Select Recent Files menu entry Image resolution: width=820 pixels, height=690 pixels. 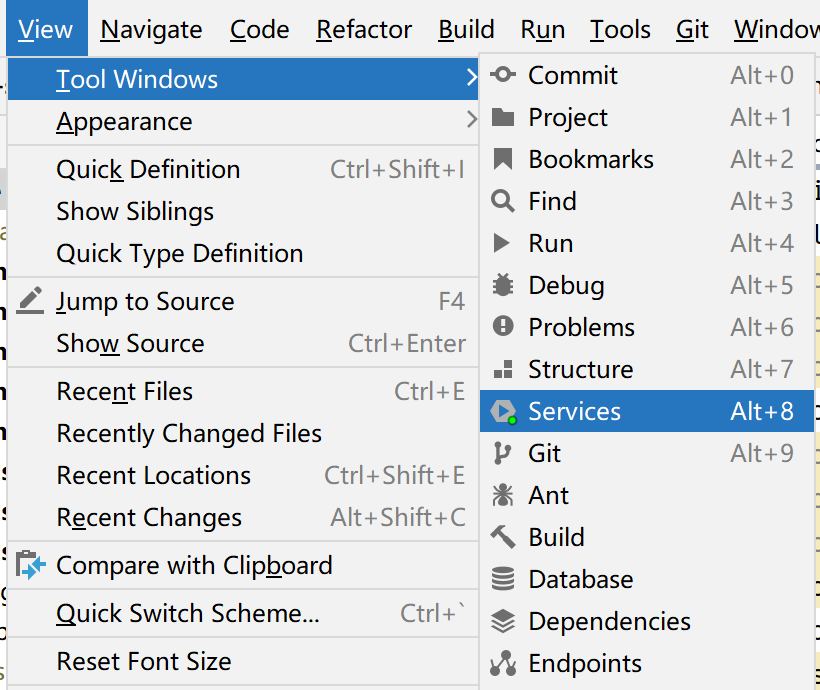[x=125, y=391]
